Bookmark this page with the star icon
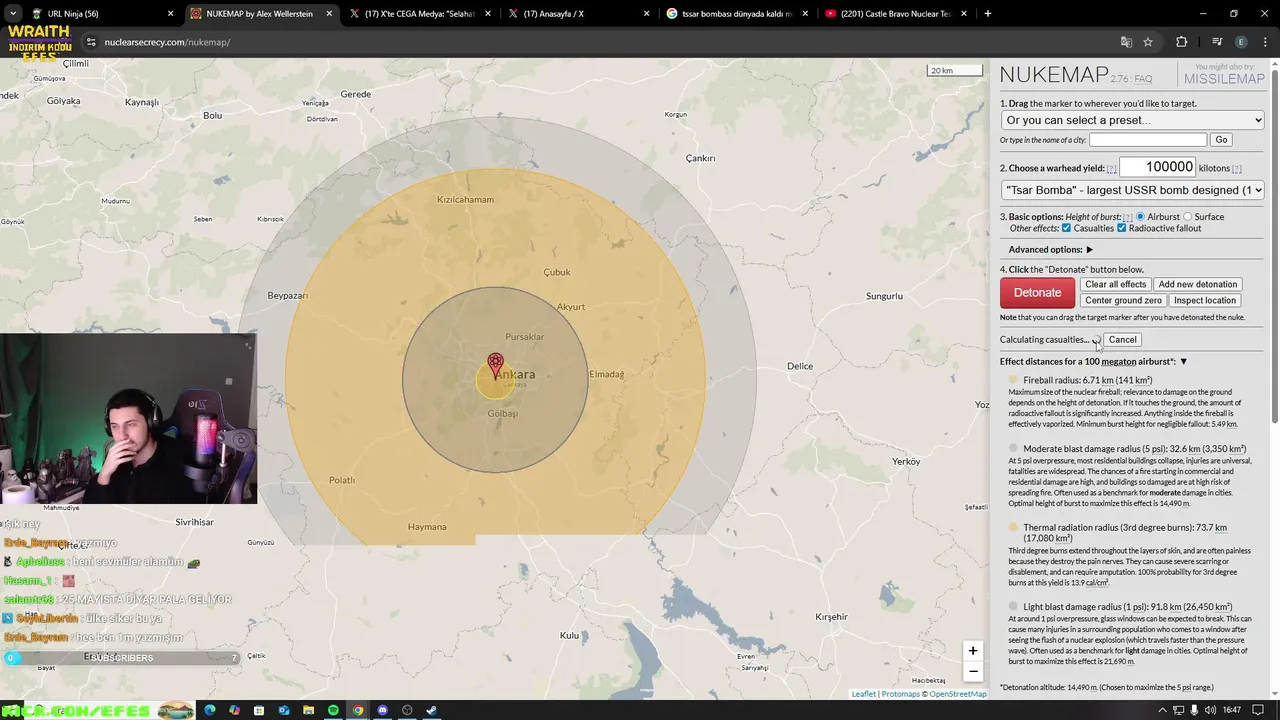This screenshot has height=720, width=1280. 1148,42
